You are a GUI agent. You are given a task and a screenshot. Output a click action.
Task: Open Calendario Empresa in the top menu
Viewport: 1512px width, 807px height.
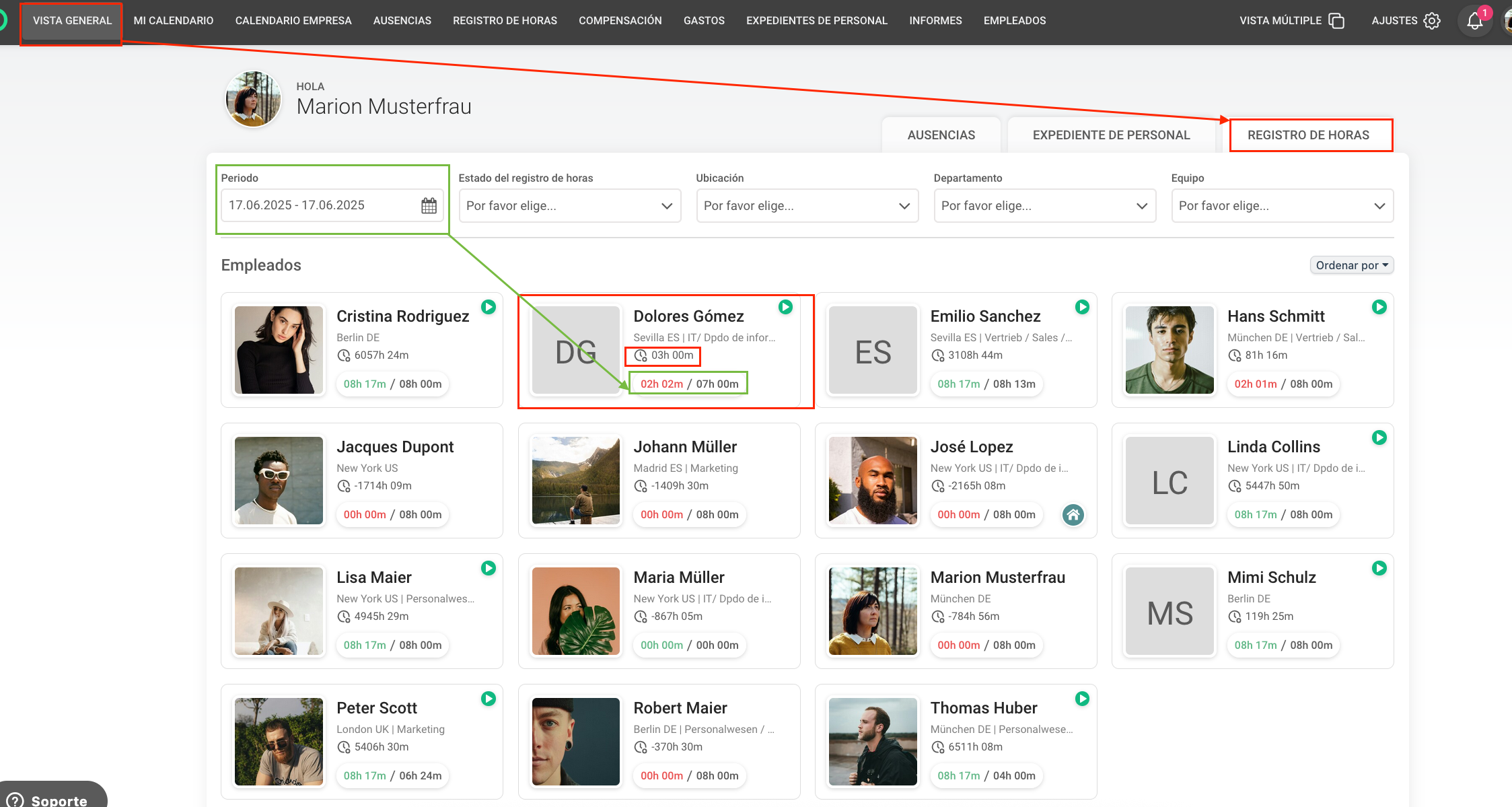click(x=293, y=21)
